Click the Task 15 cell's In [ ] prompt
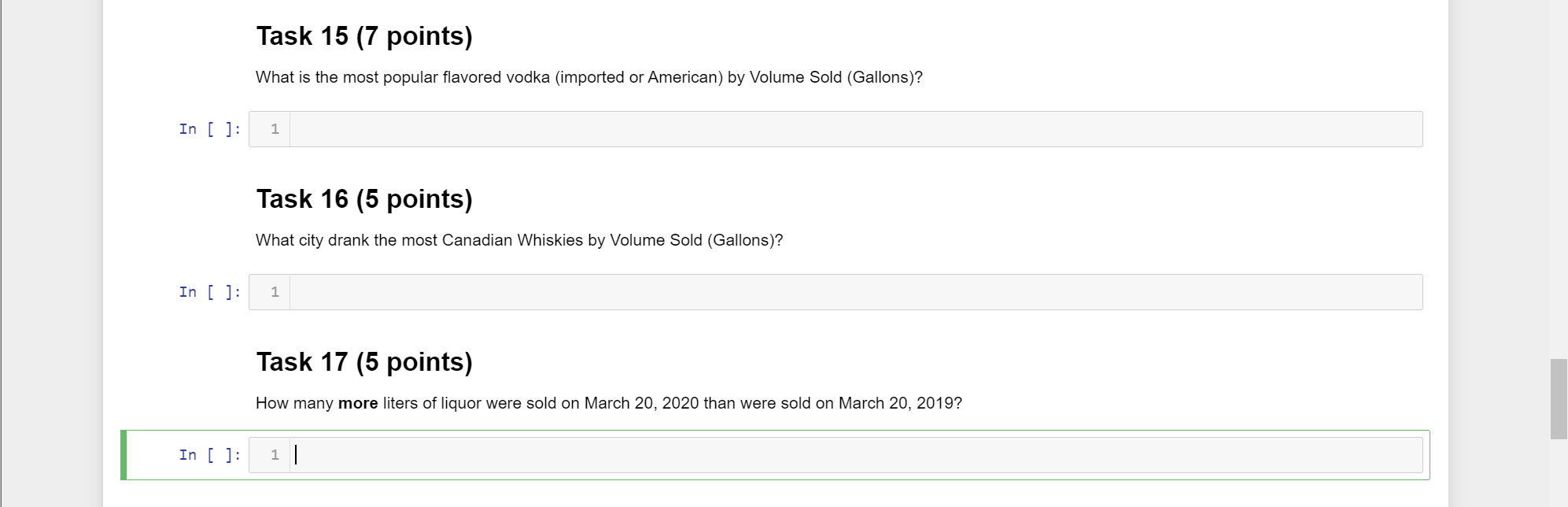1568x507 pixels. point(209,129)
